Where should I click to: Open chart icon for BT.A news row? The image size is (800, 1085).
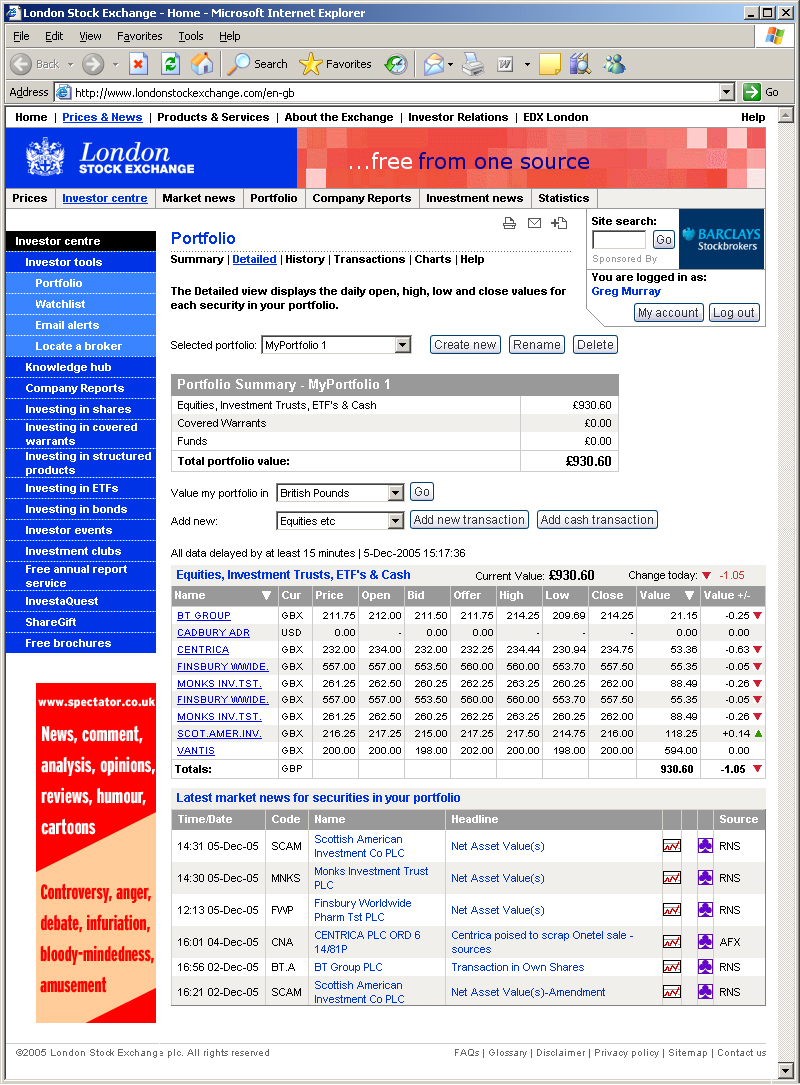pyautogui.click(x=672, y=967)
